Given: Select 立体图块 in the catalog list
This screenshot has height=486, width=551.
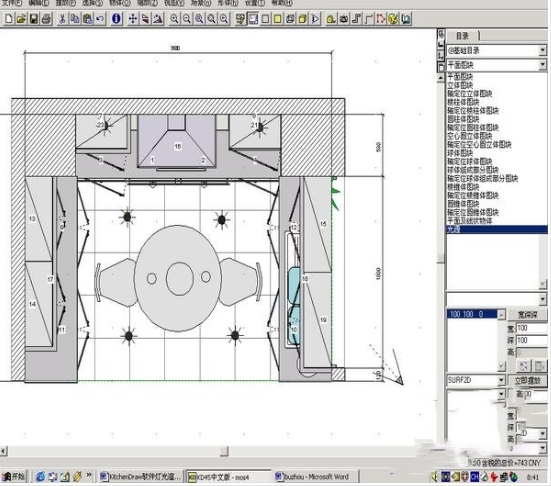Looking at the screenshot, I should click(460, 85).
